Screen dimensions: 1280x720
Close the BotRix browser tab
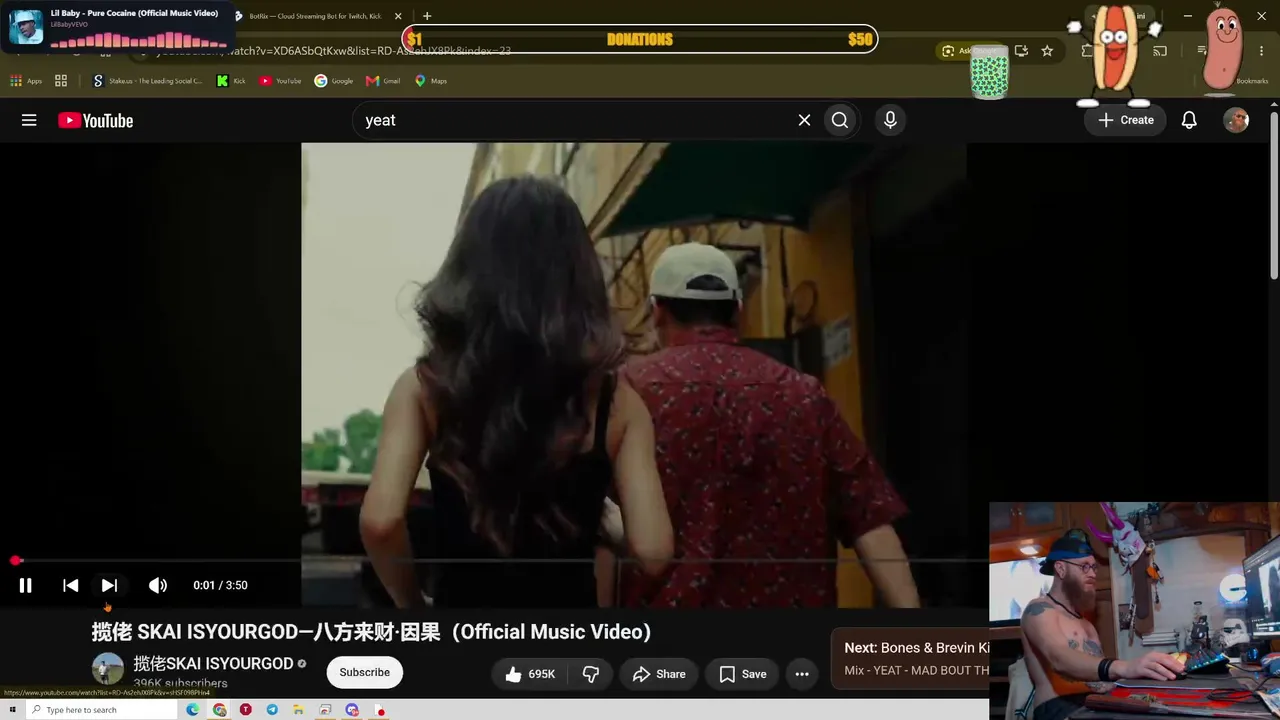click(x=398, y=16)
